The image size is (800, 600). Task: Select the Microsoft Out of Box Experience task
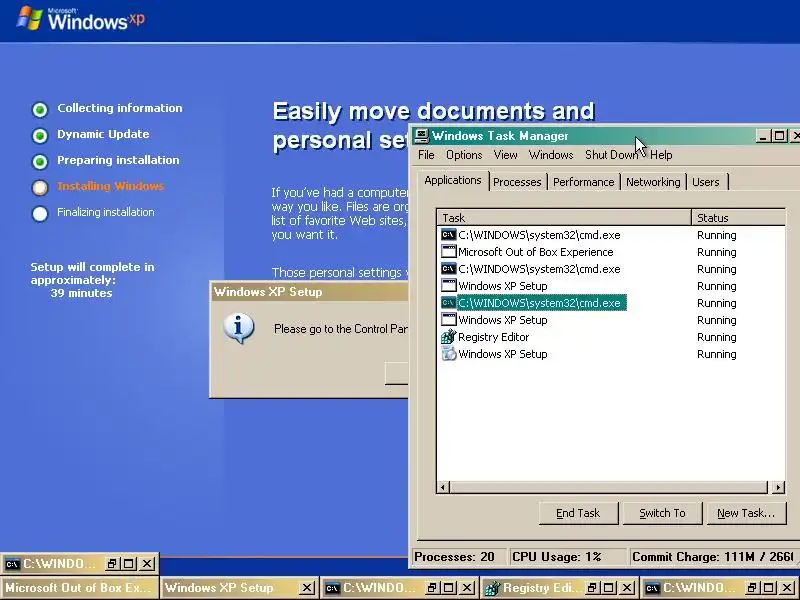point(535,252)
